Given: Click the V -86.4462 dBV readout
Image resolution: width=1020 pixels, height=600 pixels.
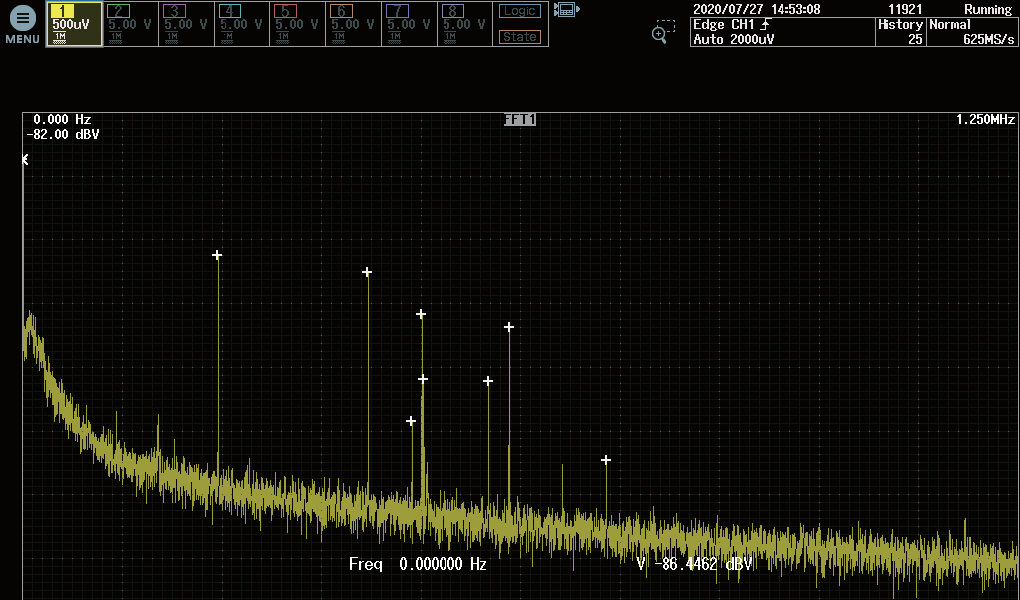Looking at the screenshot, I should 694,564.
